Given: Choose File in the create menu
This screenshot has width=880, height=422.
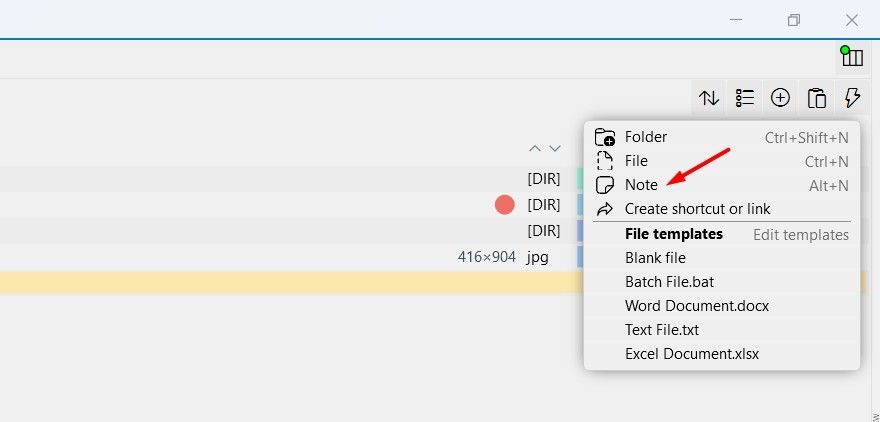Looking at the screenshot, I should tap(636, 161).
